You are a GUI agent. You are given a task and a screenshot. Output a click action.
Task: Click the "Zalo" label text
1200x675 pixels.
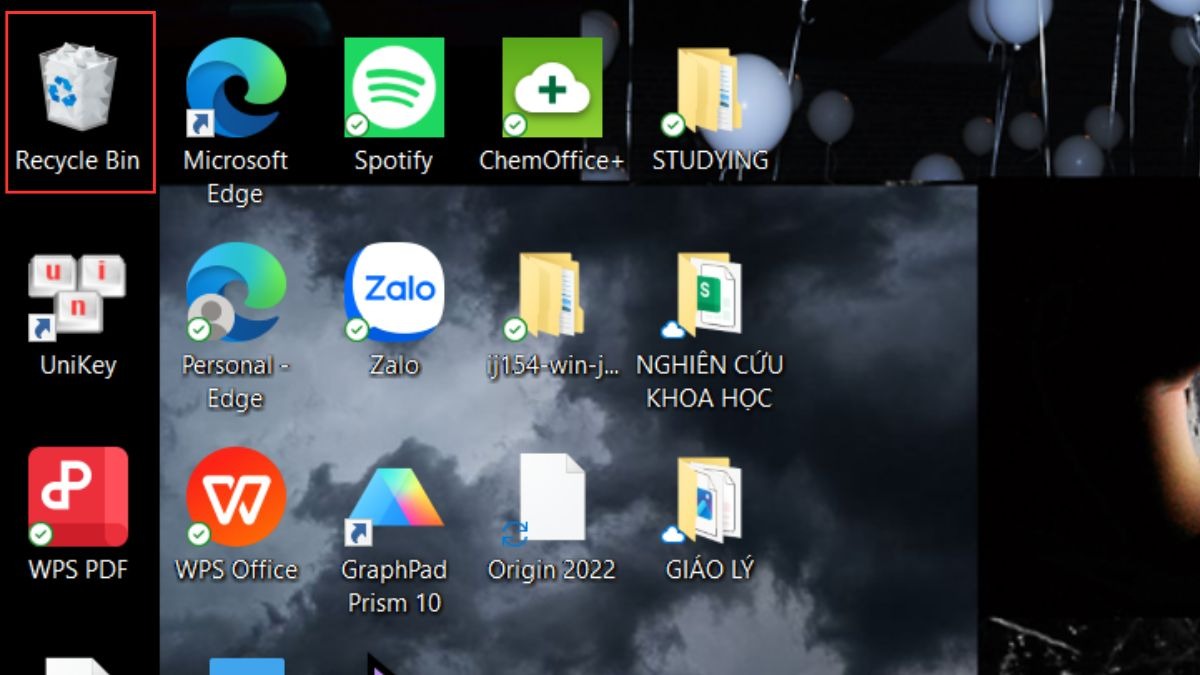tap(394, 366)
